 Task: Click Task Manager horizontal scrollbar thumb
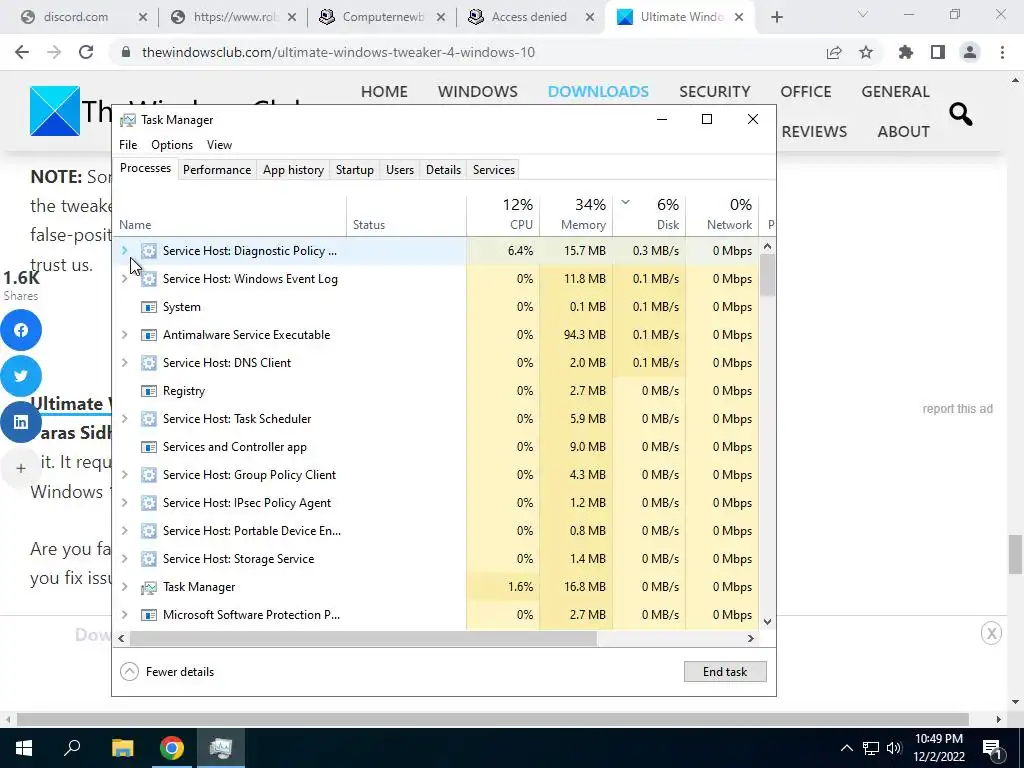coord(363,639)
